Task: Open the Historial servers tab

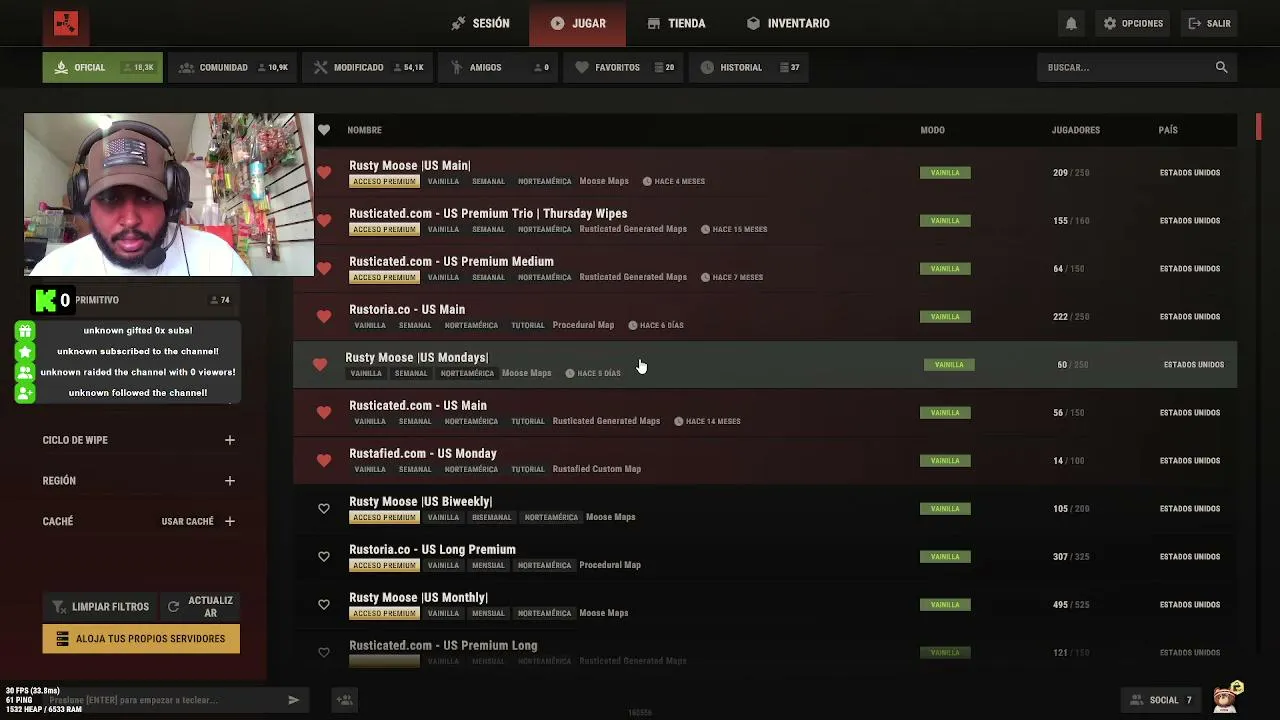Action: point(749,67)
